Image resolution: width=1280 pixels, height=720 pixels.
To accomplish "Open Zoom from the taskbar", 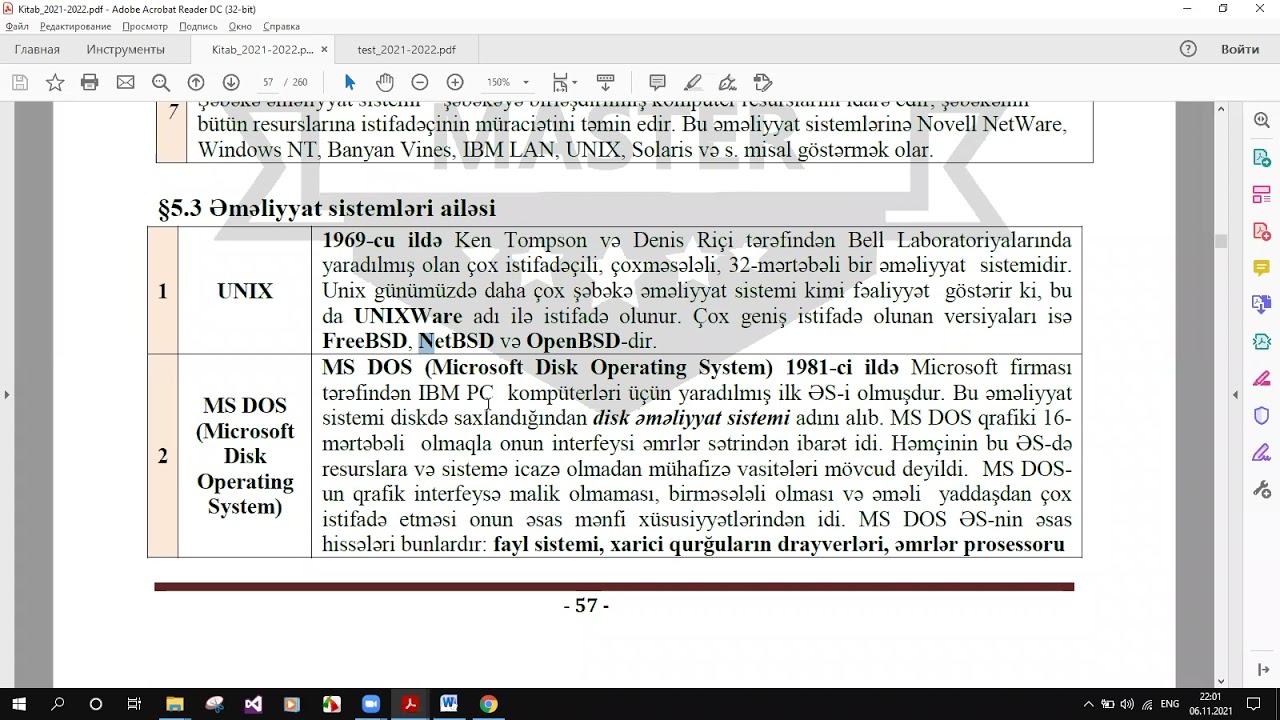I will [371, 704].
